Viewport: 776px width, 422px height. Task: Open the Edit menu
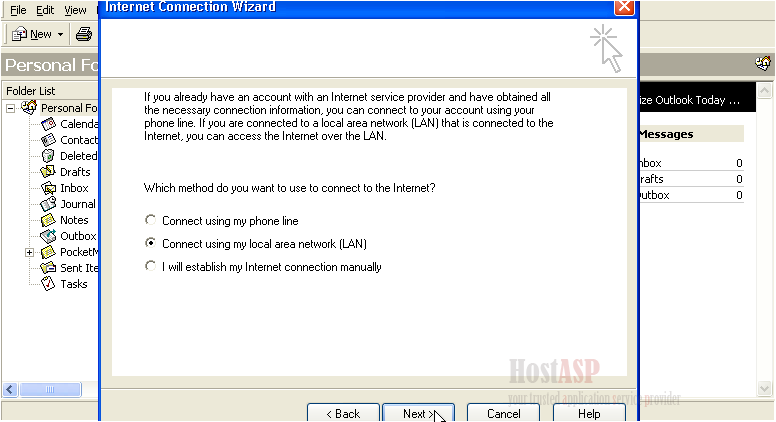click(x=45, y=10)
